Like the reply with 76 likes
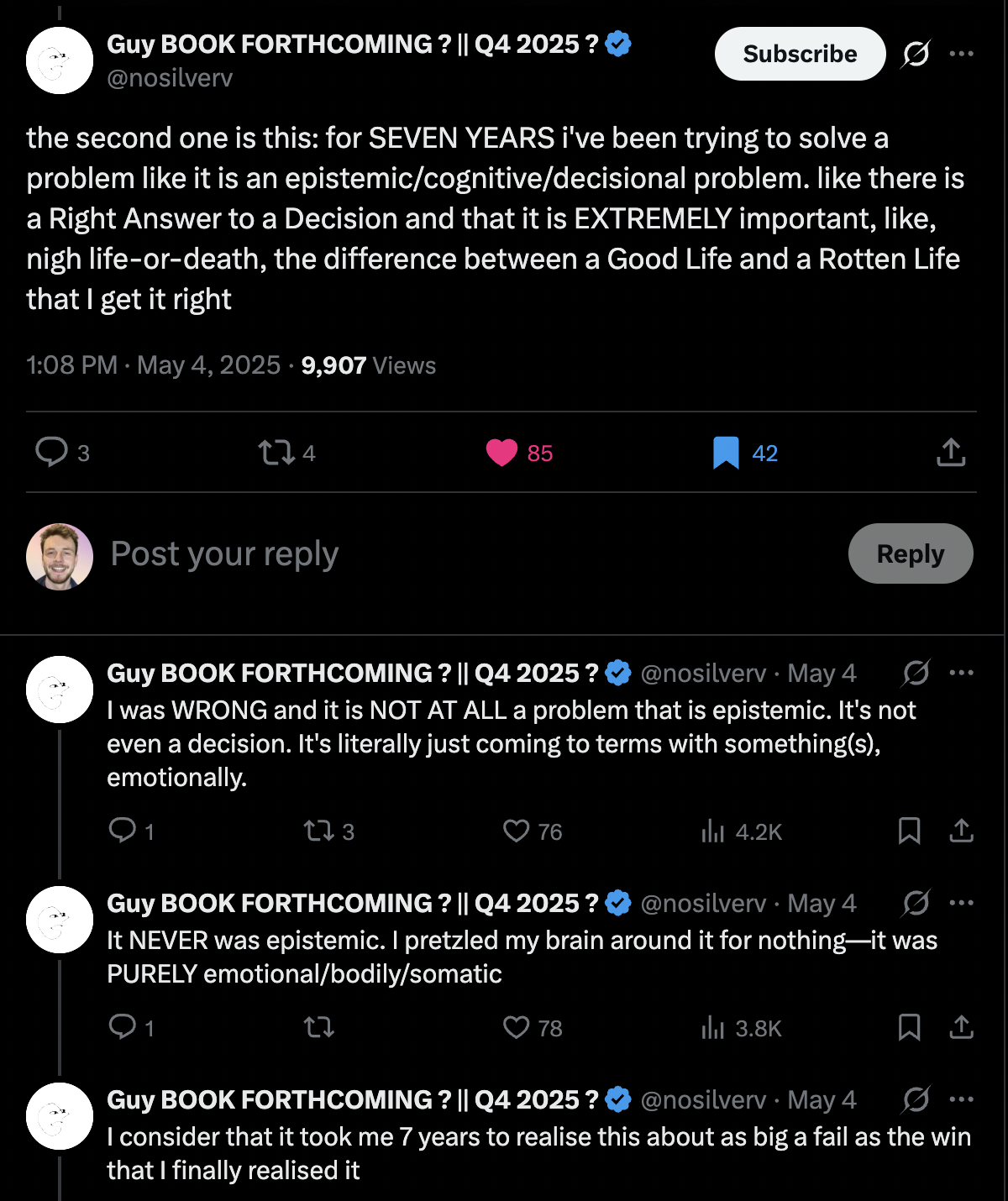Viewport: 1008px width, 1201px height. pyautogui.click(x=516, y=831)
